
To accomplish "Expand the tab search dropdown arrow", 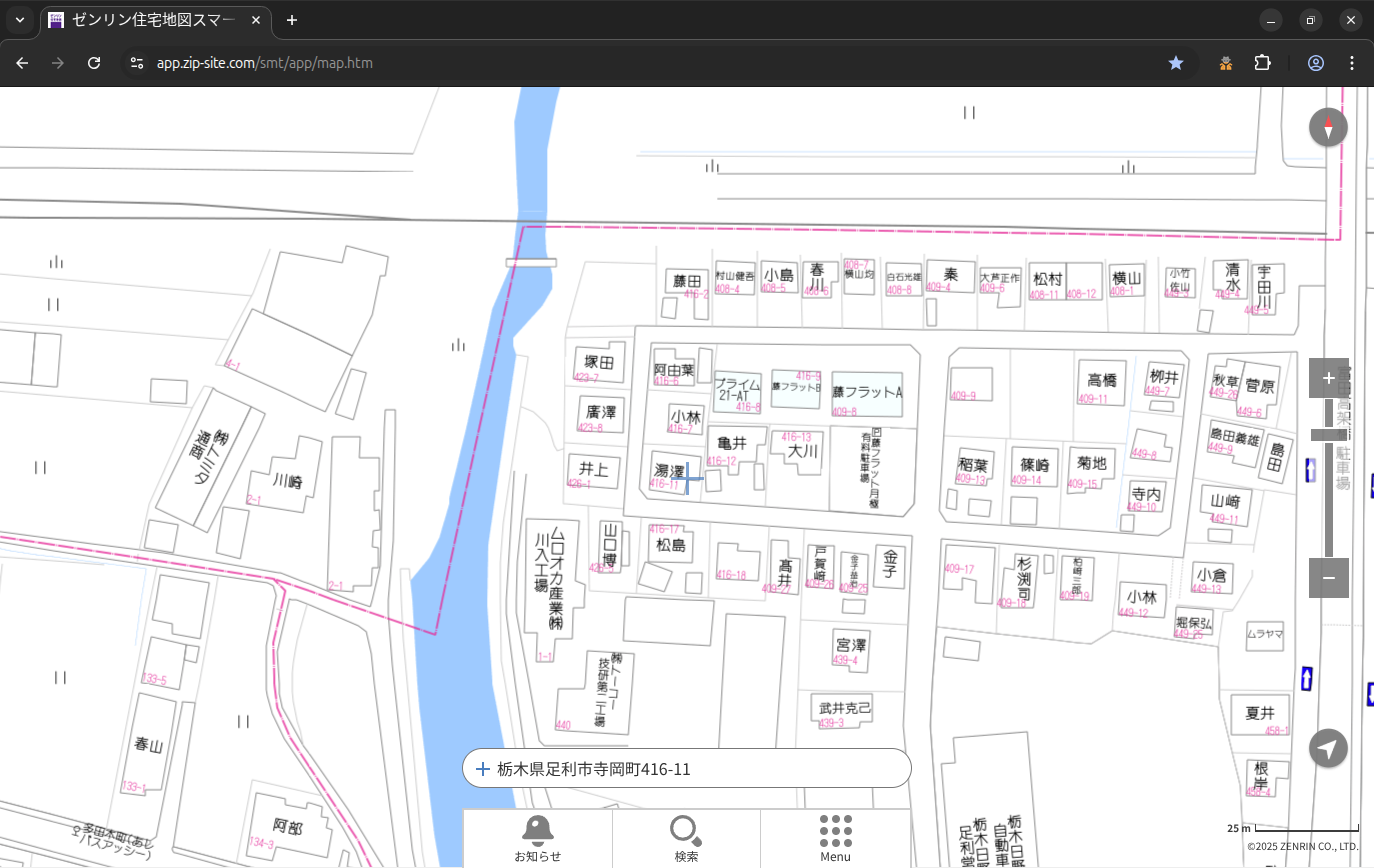I will 20,20.
